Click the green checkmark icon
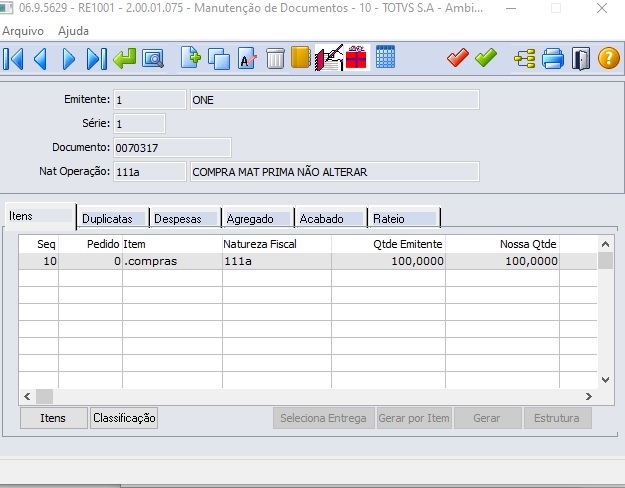Image resolution: width=625 pixels, height=488 pixels. pyautogui.click(x=486, y=57)
